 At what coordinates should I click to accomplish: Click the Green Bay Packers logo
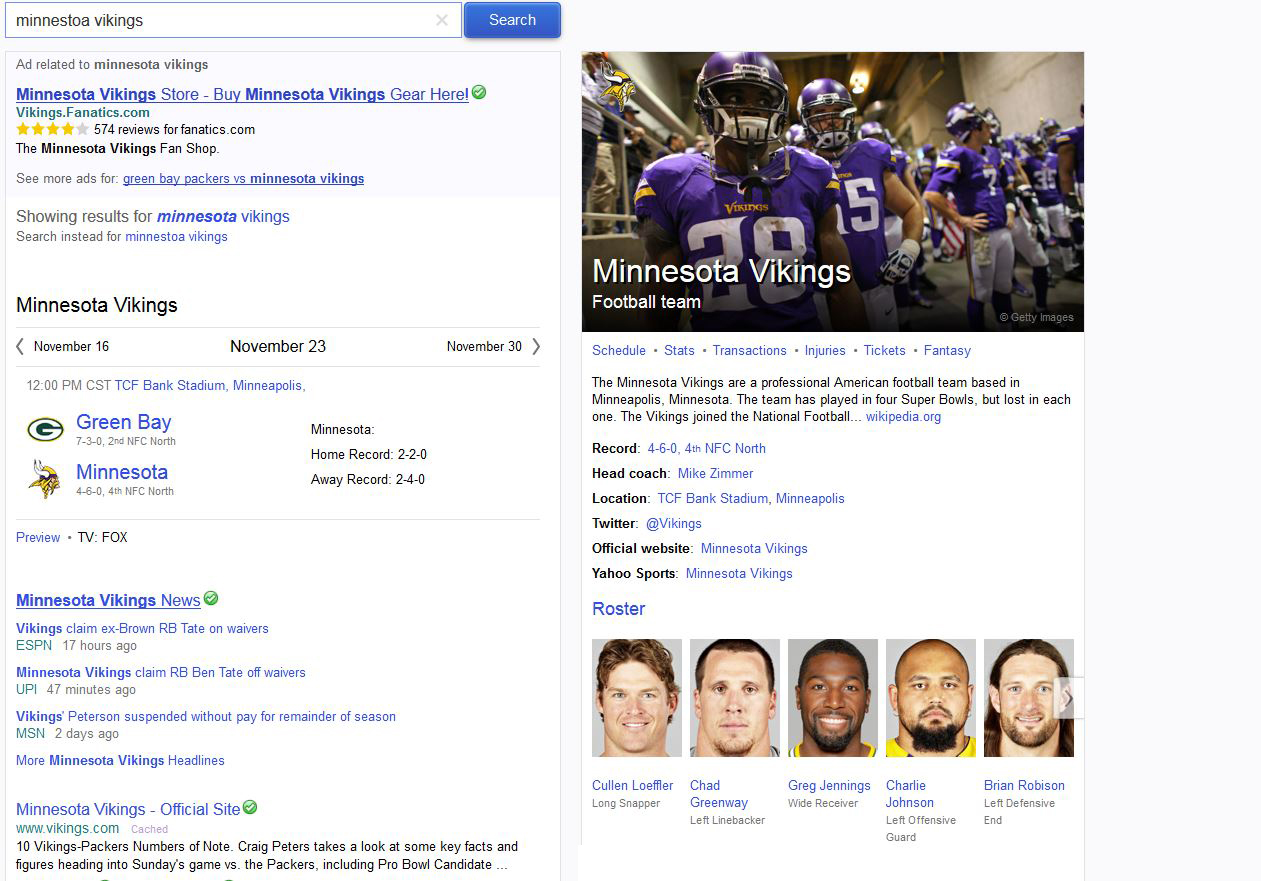click(45, 430)
